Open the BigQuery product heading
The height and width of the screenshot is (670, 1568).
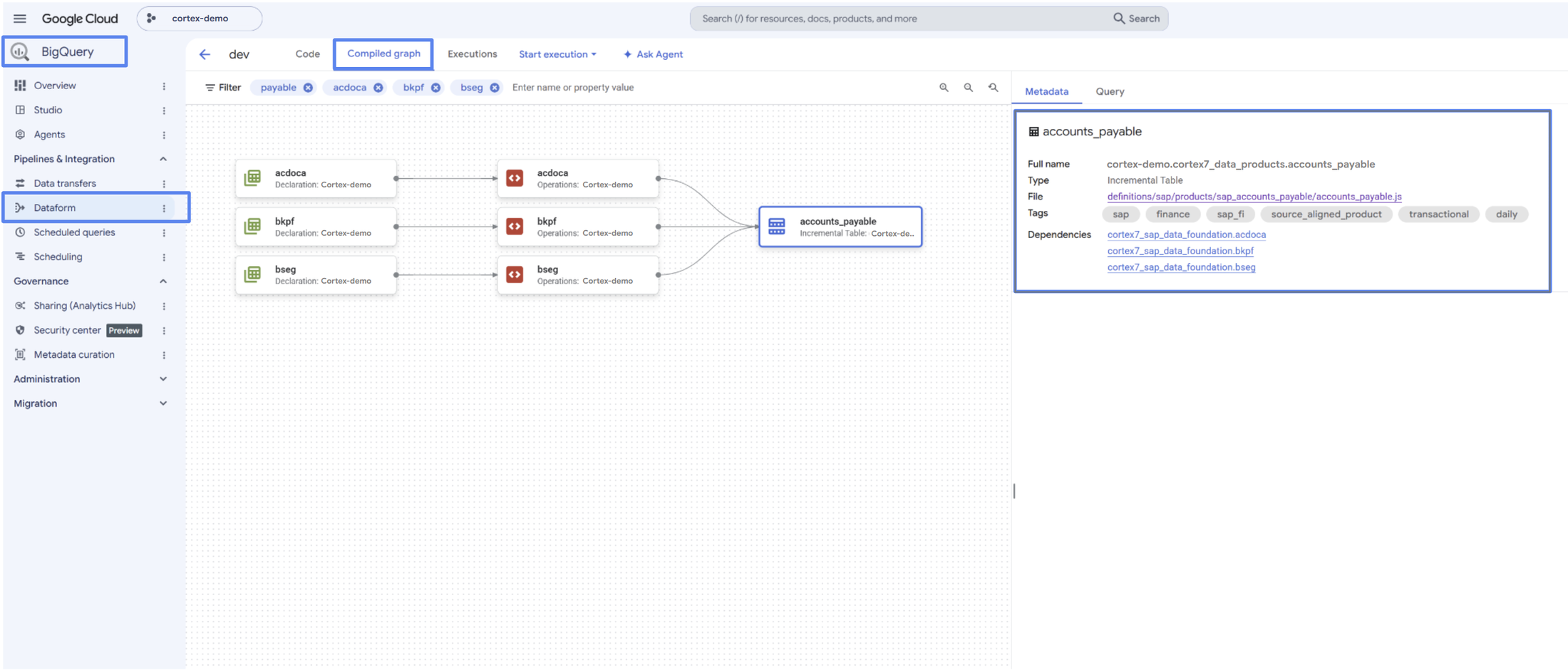click(65, 51)
